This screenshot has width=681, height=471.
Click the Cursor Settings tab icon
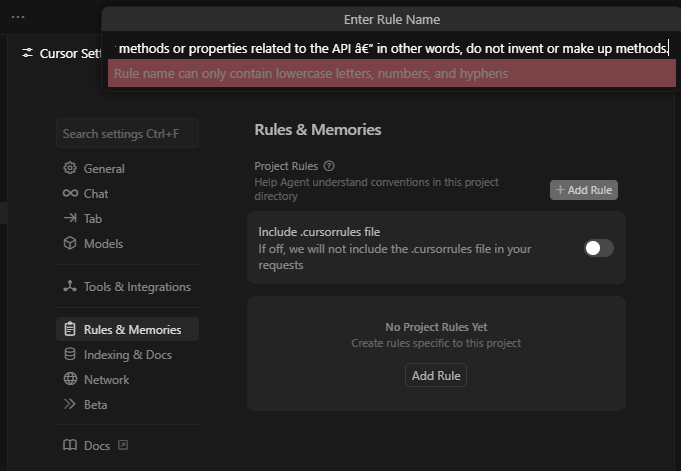(27, 53)
